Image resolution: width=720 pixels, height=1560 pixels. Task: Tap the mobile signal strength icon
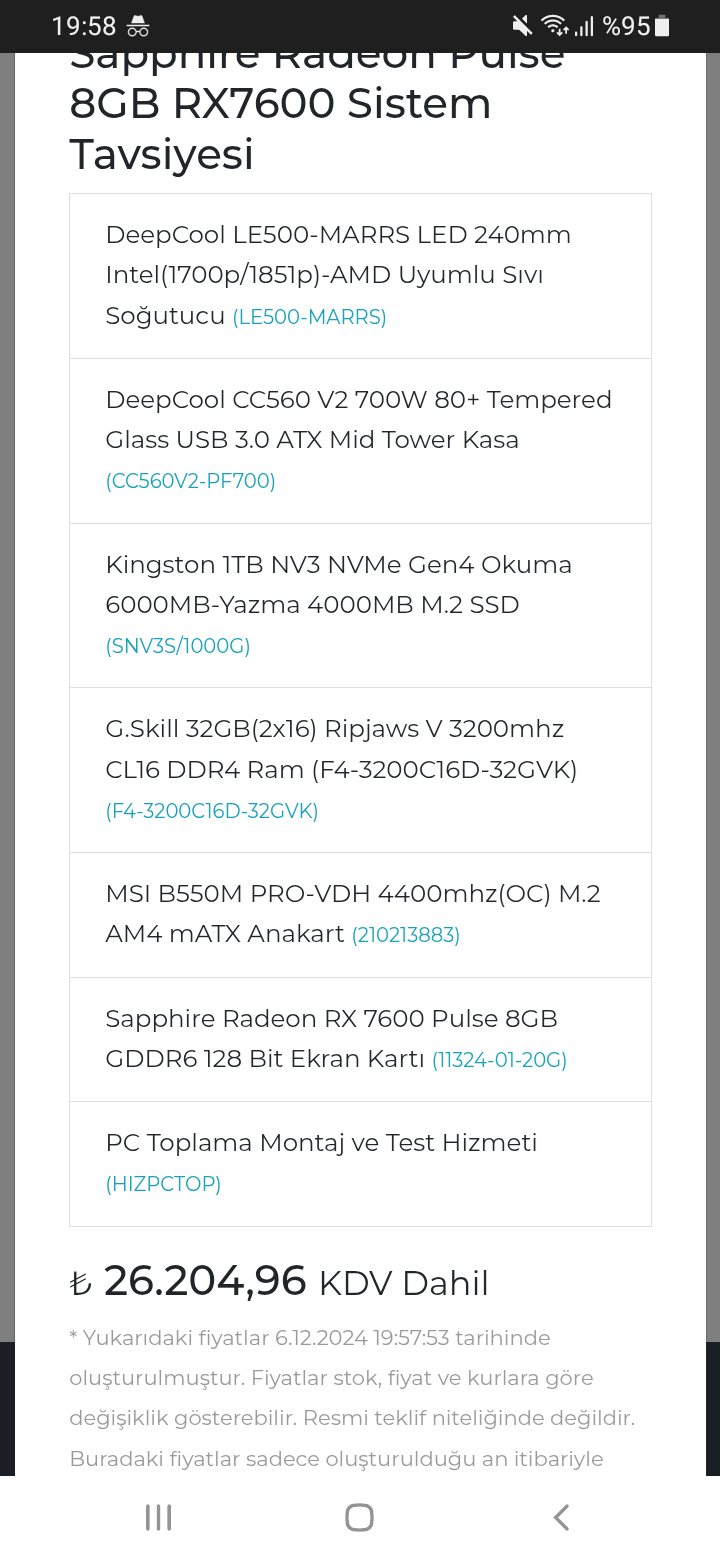584,26
